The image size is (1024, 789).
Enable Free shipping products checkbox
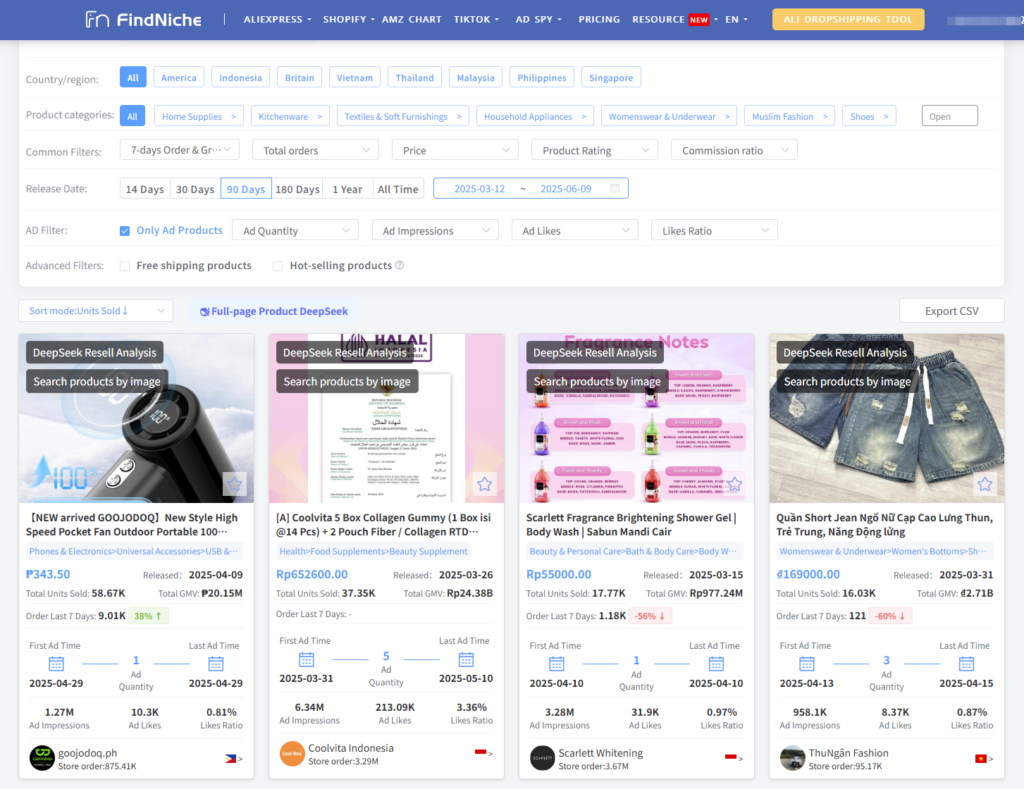(x=125, y=266)
